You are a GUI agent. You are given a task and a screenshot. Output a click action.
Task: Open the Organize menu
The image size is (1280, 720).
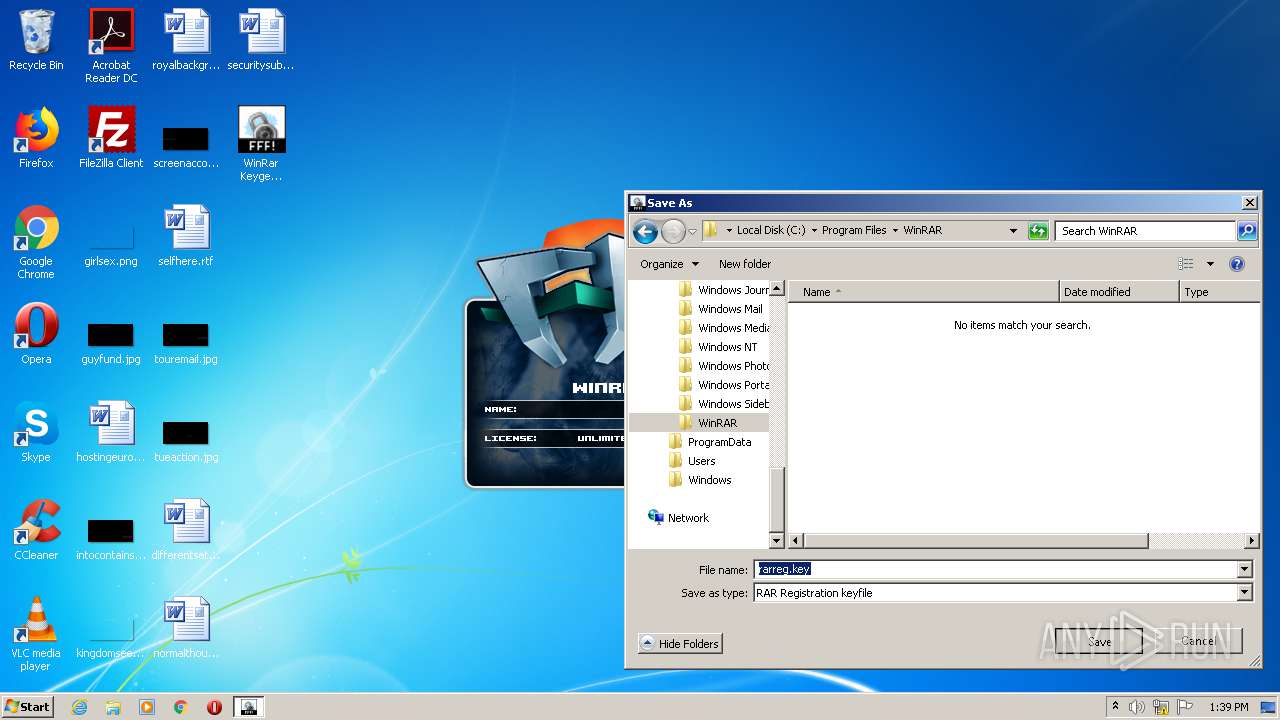[669, 264]
